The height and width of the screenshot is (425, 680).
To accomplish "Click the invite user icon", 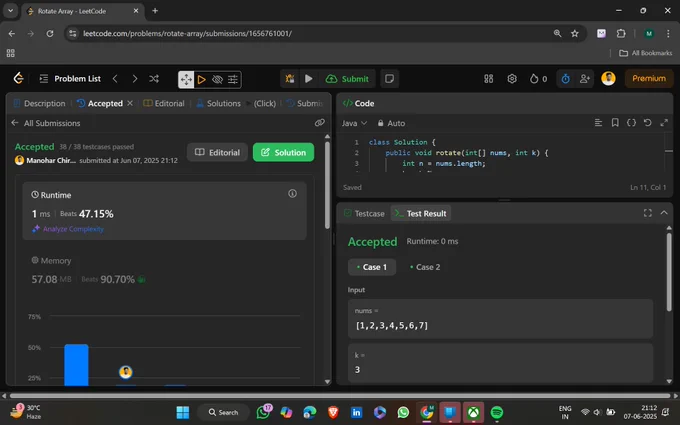I will tap(585, 78).
